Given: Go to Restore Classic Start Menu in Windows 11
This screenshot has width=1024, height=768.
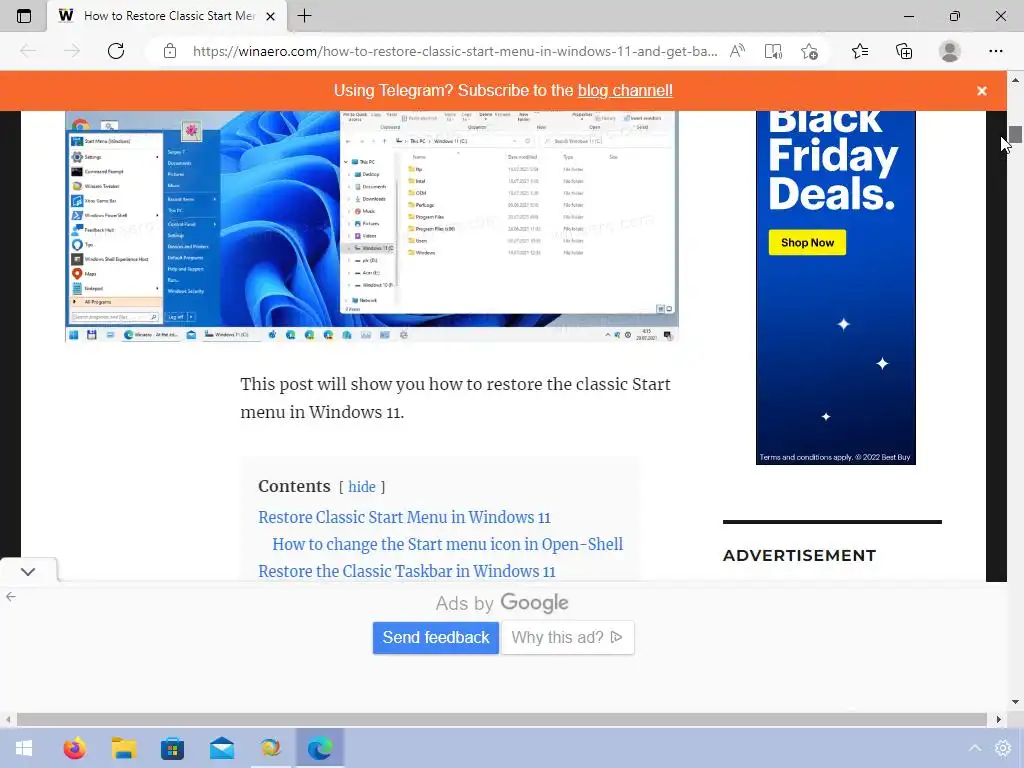Looking at the screenshot, I should (404, 517).
